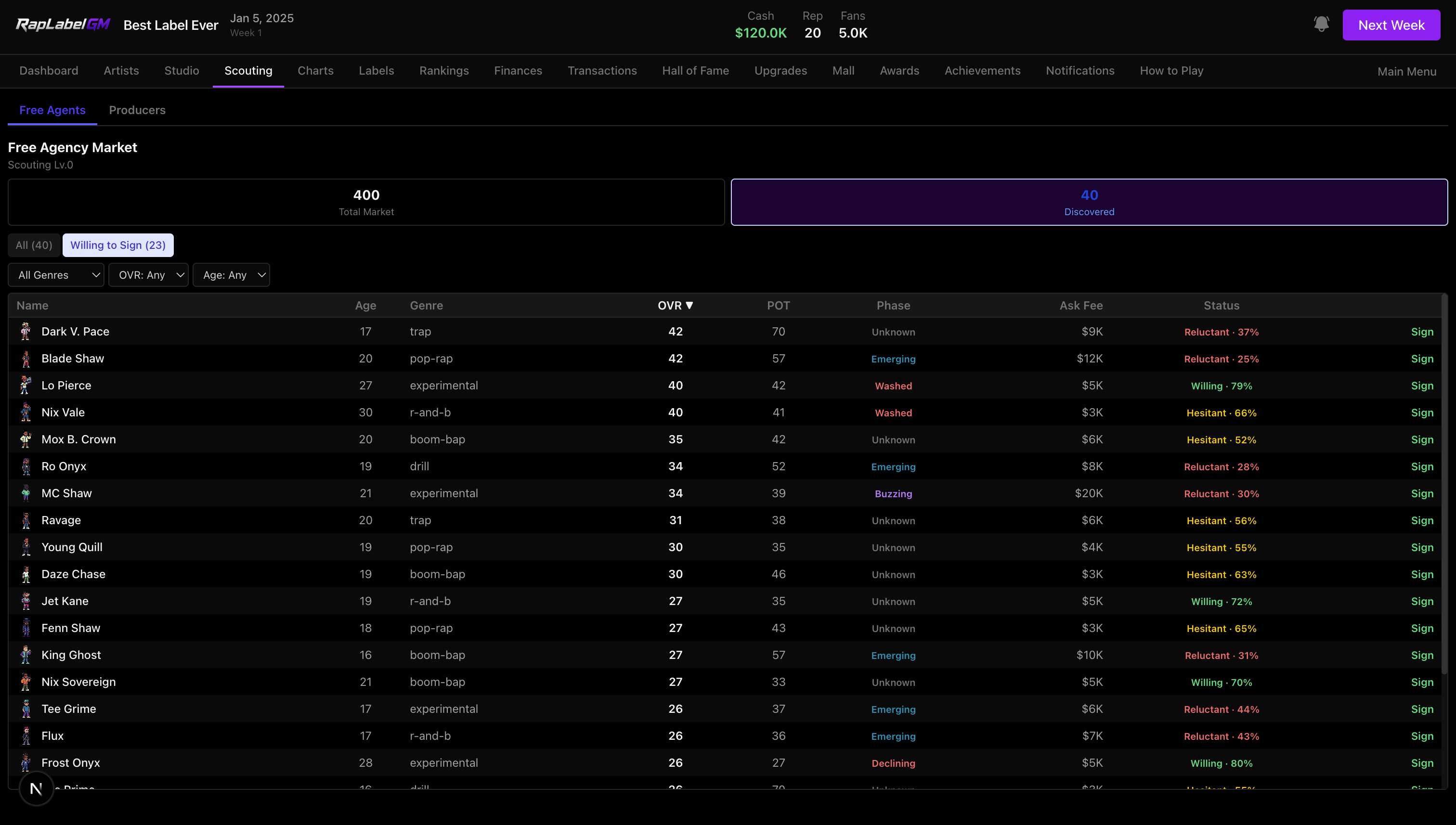The image size is (1456, 825).
Task: Click the Cash $120.0K value
Action: pyautogui.click(x=760, y=33)
